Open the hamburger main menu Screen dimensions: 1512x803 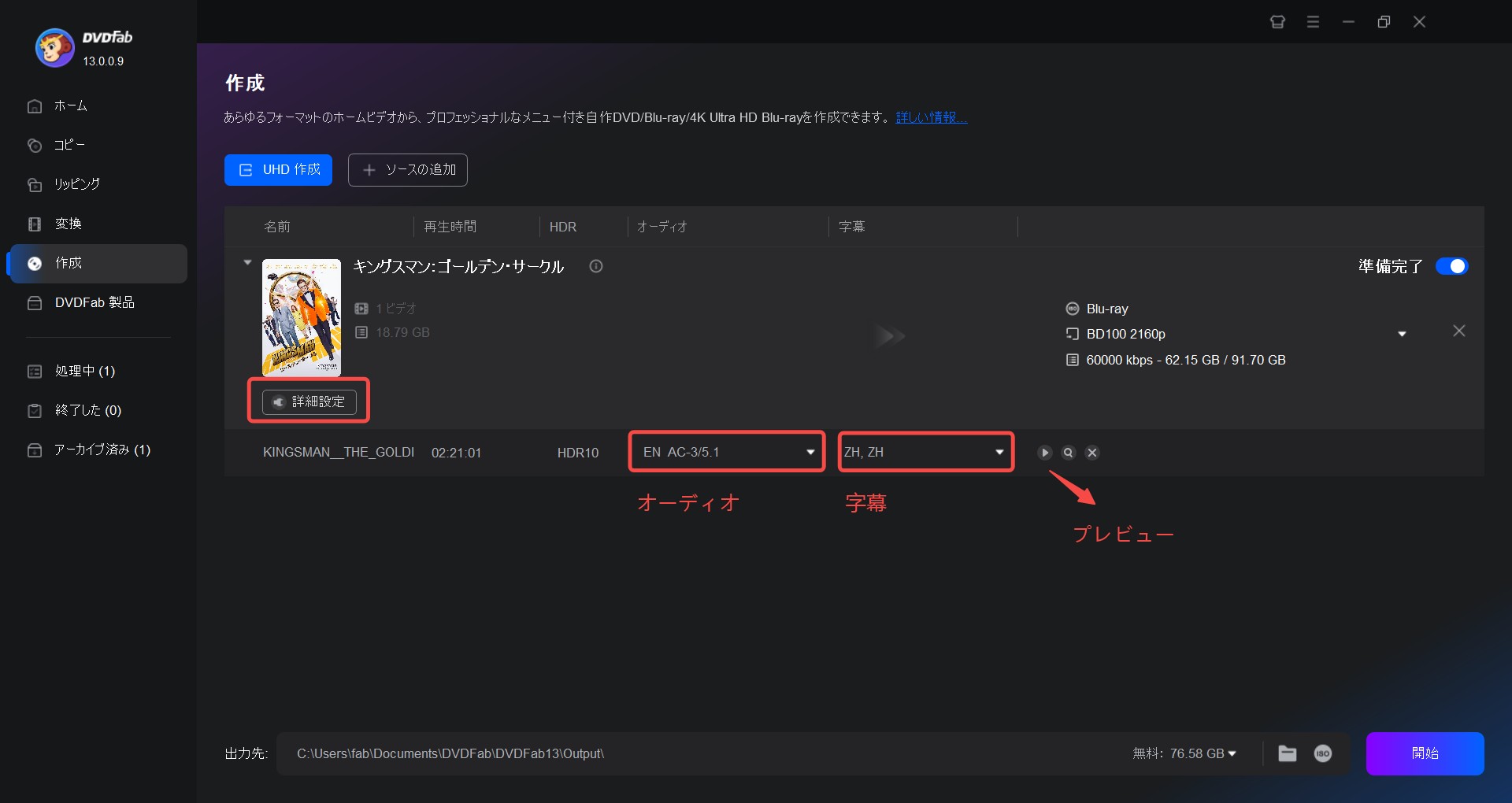tap(1313, 22)
